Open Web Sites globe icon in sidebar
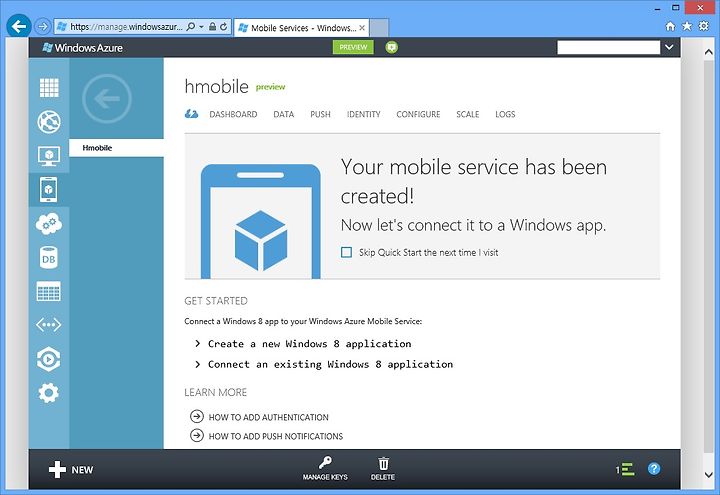 point(49,122)
